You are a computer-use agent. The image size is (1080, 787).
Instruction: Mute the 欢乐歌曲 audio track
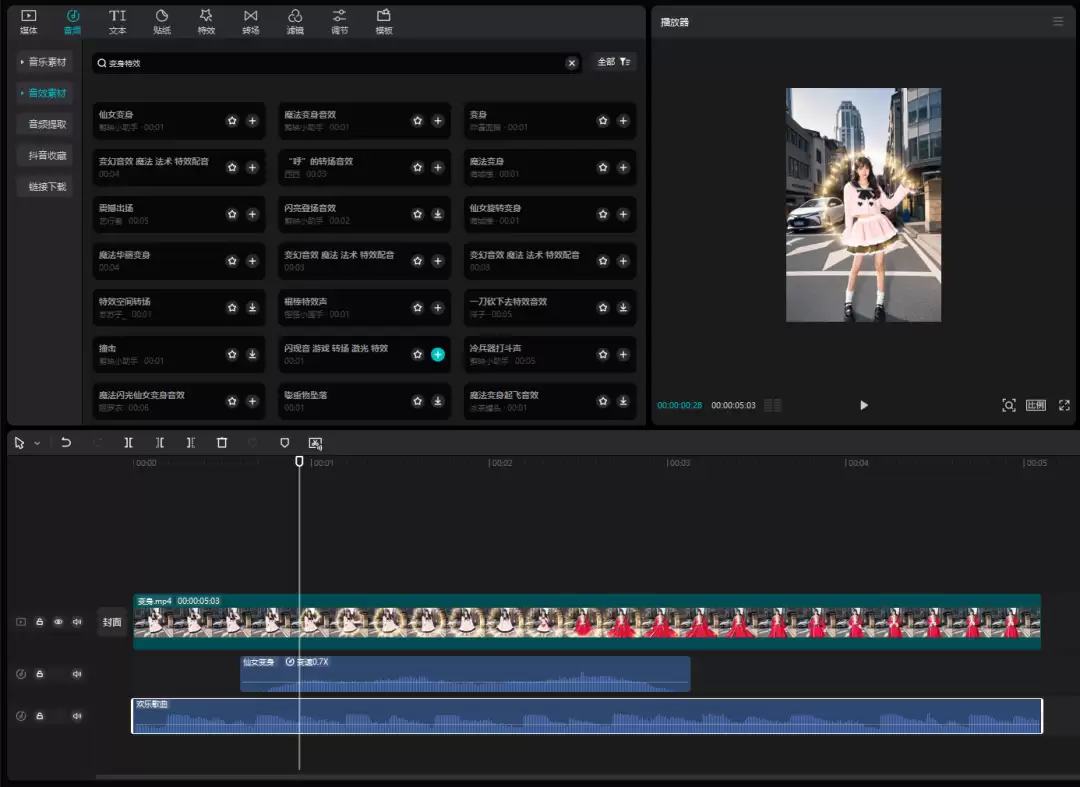(77, 716)
